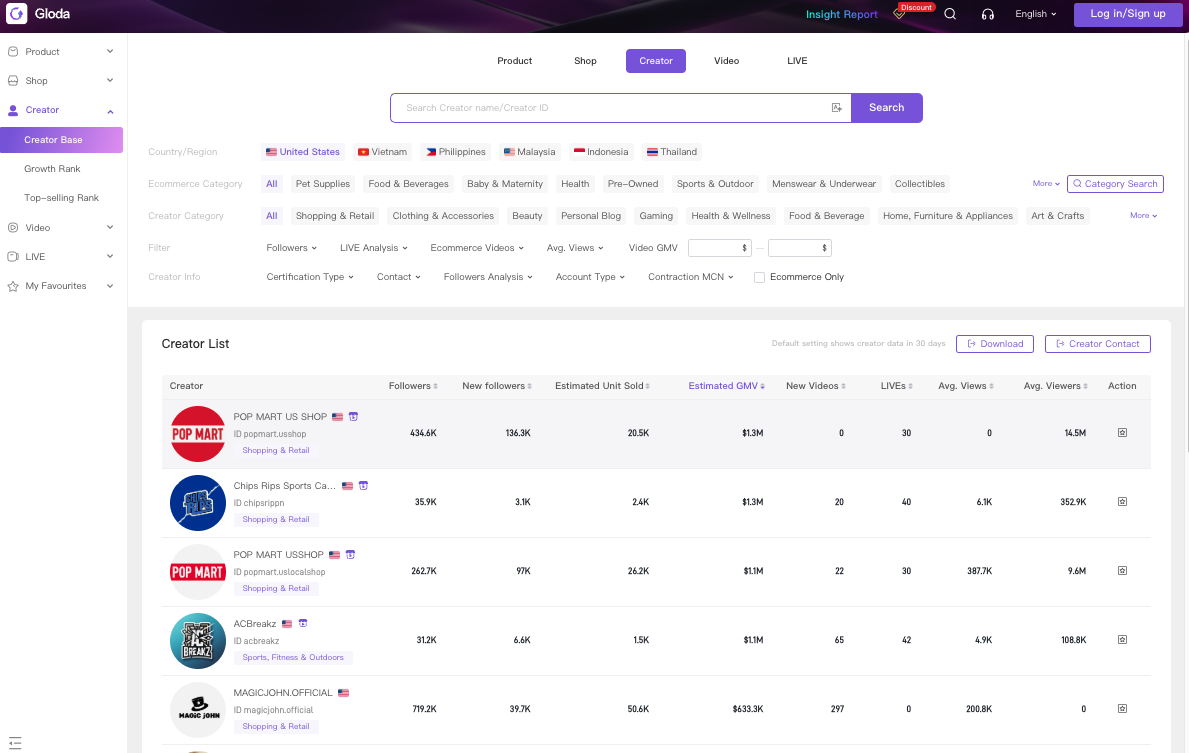
Task: Open POP MART US SHOP avatar
Action: pos(198,434)
